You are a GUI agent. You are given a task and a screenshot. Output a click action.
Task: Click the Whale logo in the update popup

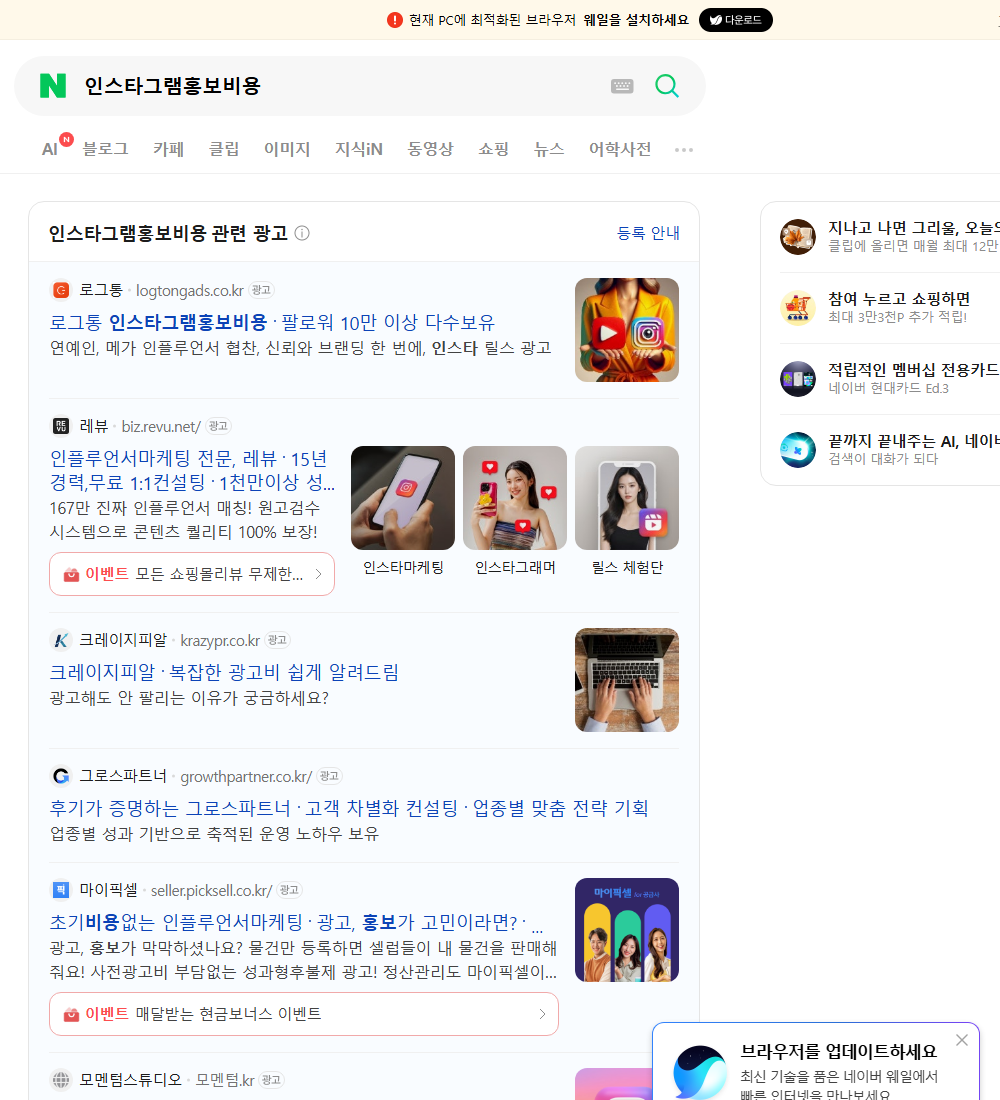(x=700, y=1072)
